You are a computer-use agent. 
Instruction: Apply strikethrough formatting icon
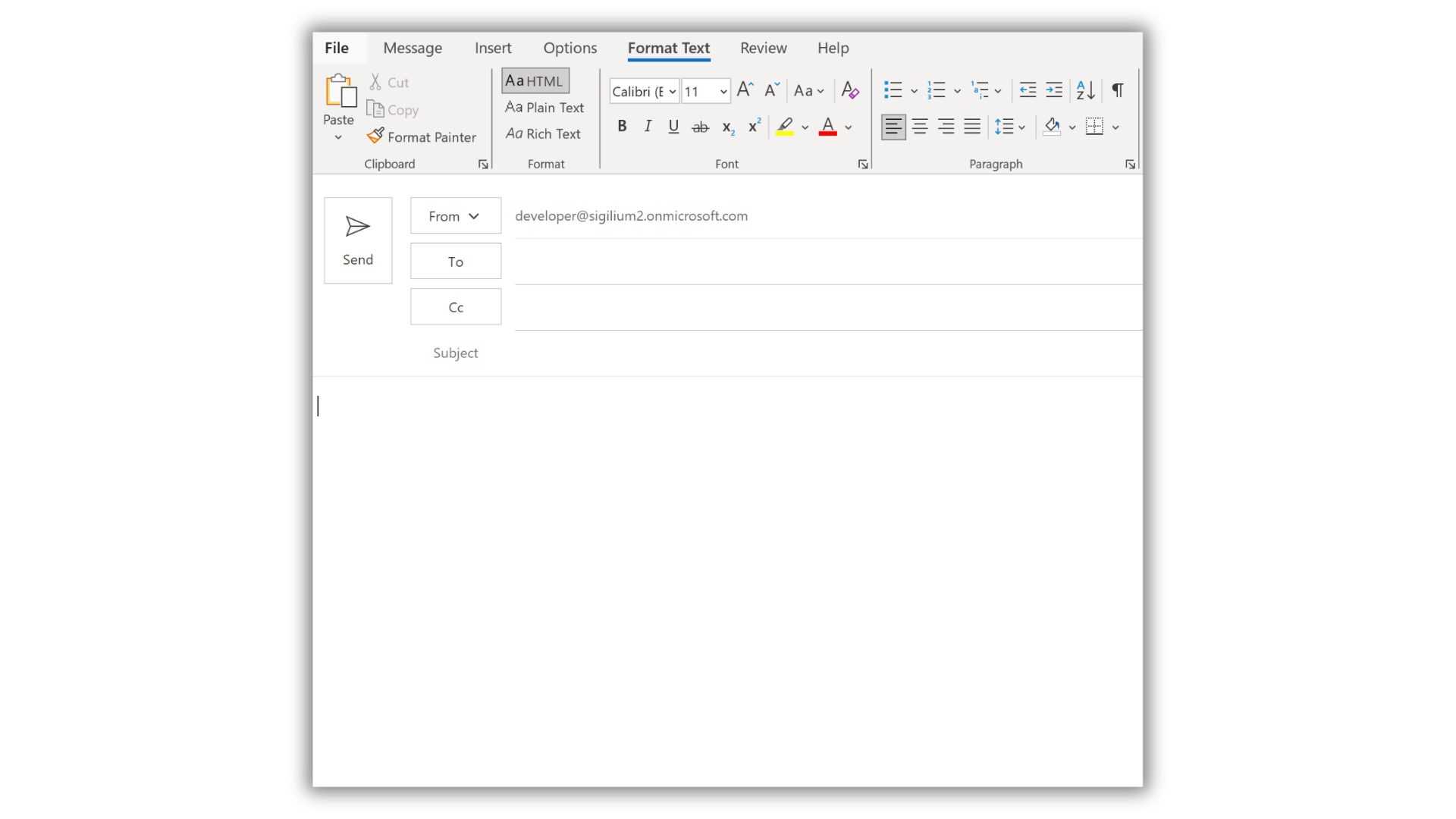click(x=700, y=127)
